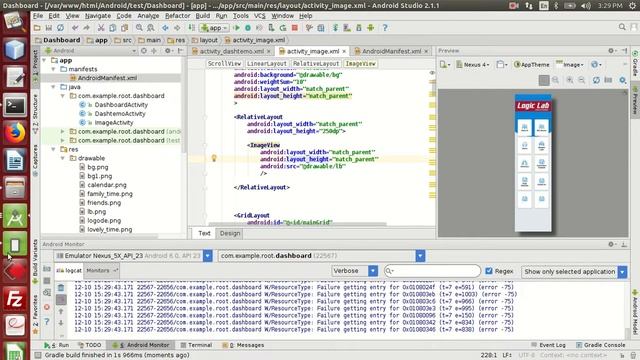Select the LinearLayout breadcrumb
640x360 pixels.
267,64
